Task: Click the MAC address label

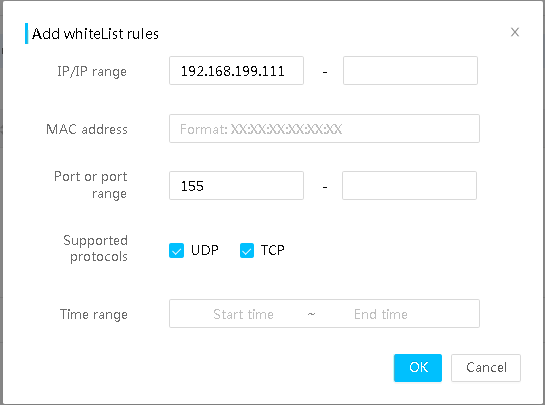Action: 87,129
